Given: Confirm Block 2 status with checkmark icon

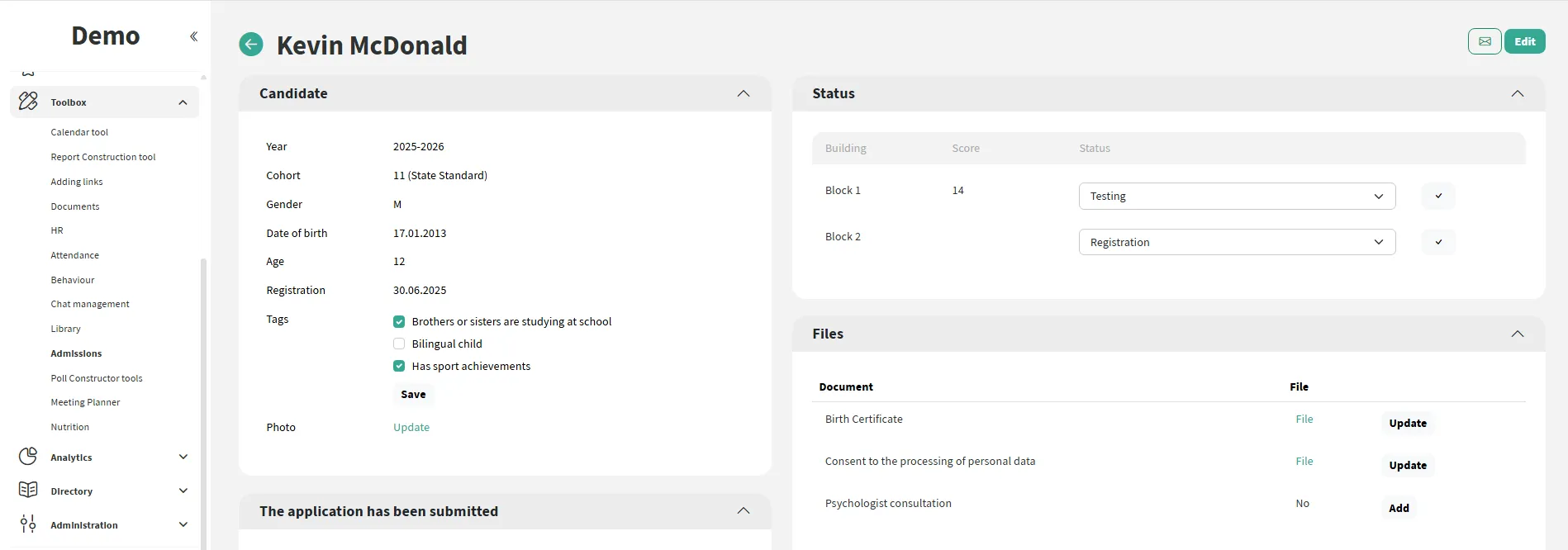Looking at the screenshot, I should click(1438, 243).
